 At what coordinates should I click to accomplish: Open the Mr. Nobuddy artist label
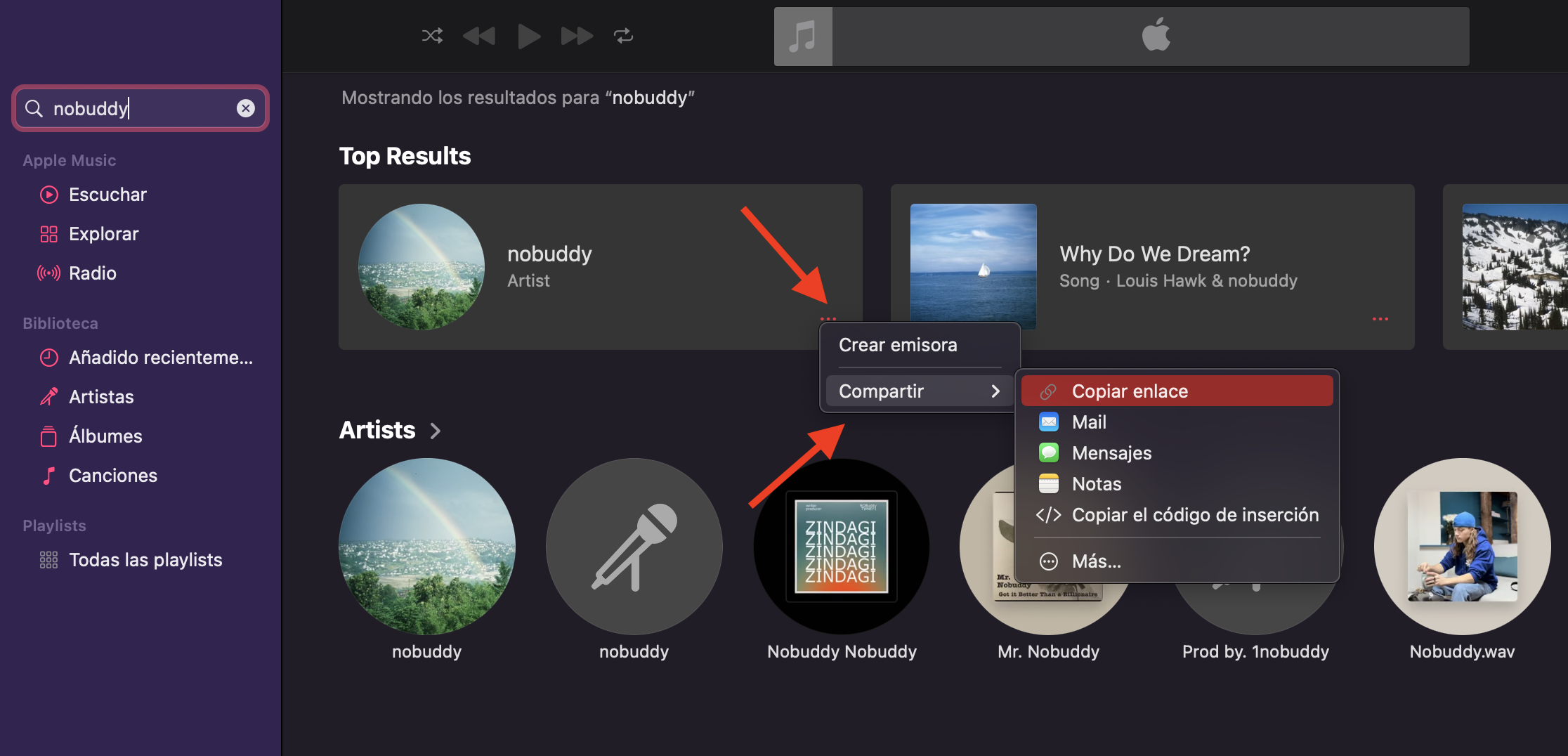click(1049, 652)
